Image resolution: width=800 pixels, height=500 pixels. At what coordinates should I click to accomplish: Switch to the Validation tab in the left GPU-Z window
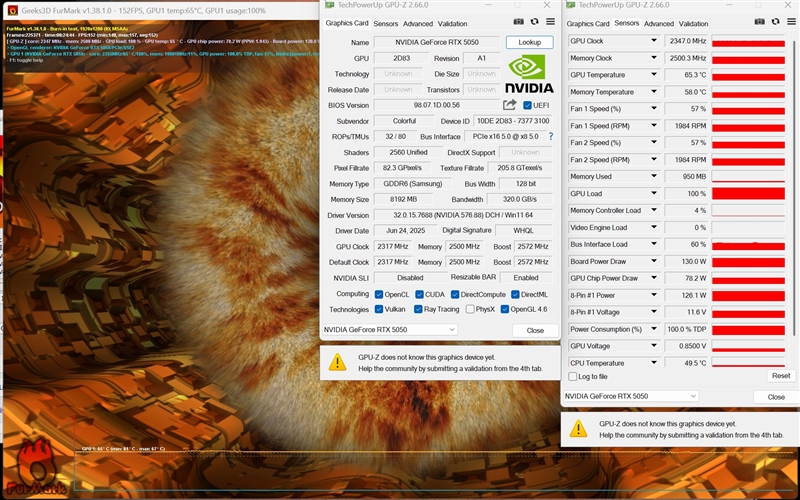[x=452, y=23]
